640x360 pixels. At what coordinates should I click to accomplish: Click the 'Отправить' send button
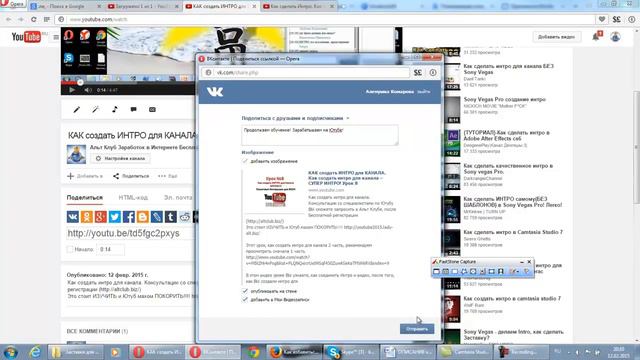coord(417,329)
